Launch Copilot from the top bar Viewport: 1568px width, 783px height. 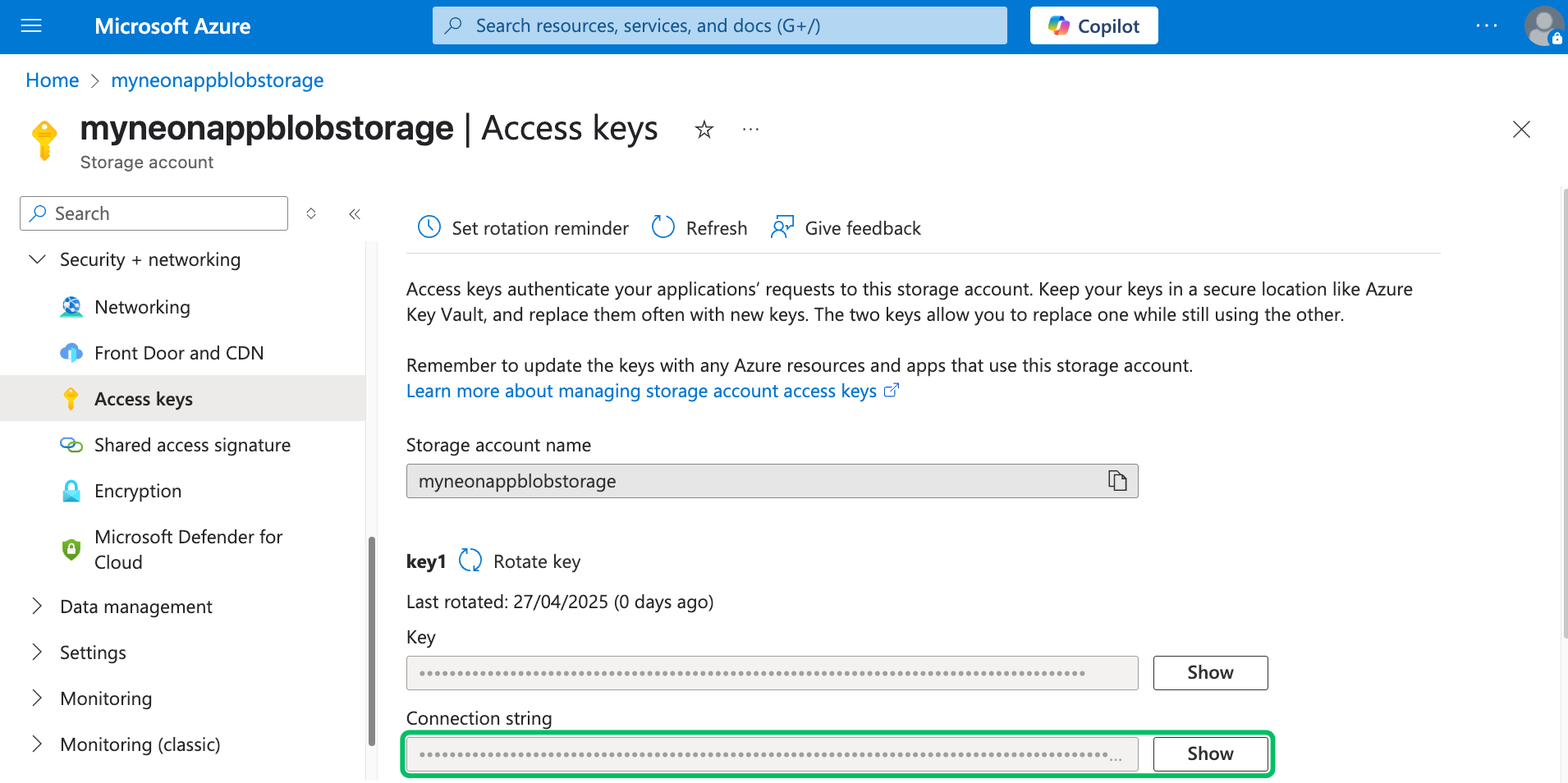coord(1093,25)
